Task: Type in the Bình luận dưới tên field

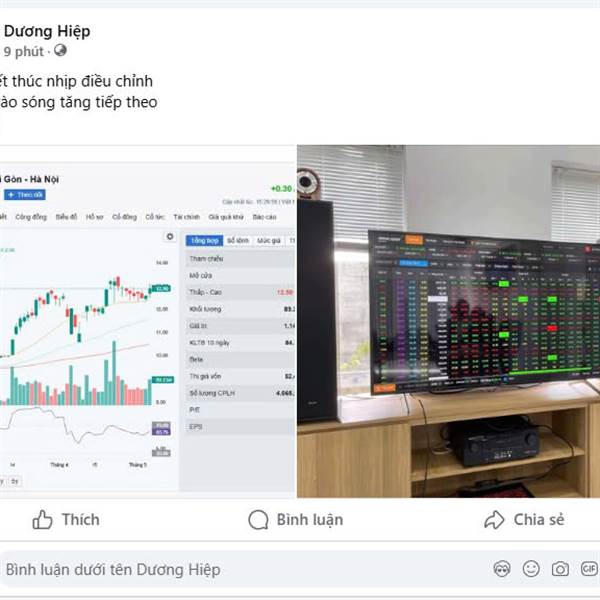Action: (245, 569)
